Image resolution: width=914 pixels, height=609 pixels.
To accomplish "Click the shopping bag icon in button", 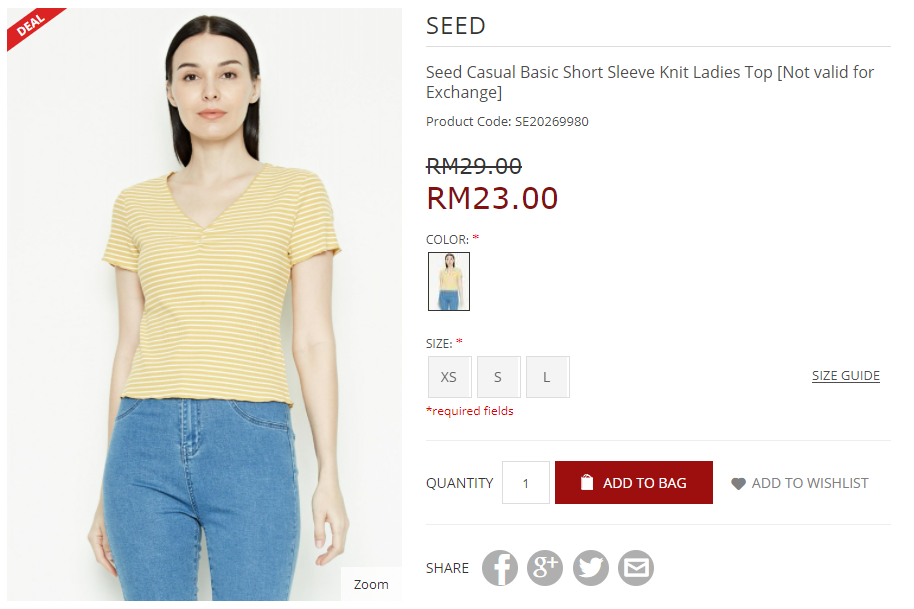I will (x=587, y=482).
